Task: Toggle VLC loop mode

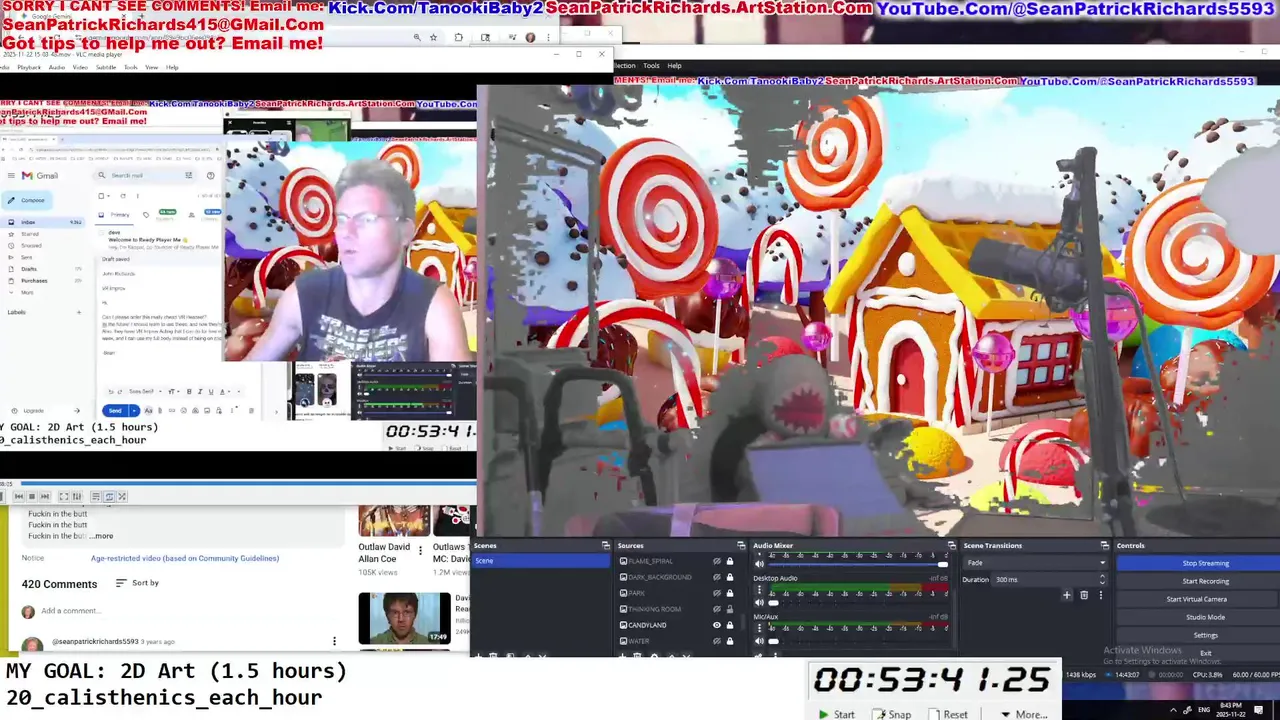Action: 109,496
